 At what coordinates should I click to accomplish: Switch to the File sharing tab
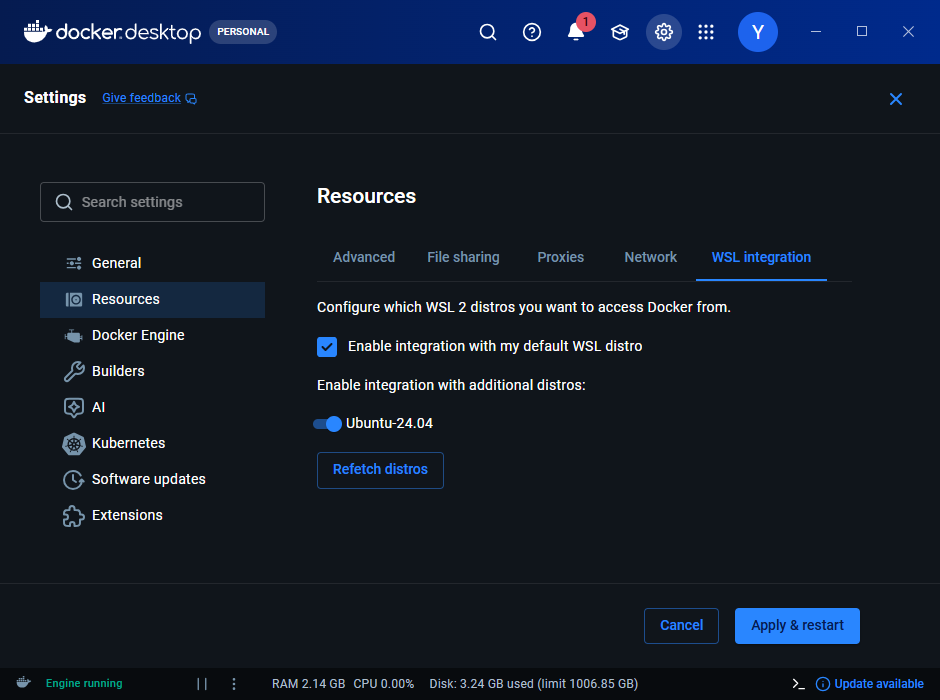coord(463,257)
